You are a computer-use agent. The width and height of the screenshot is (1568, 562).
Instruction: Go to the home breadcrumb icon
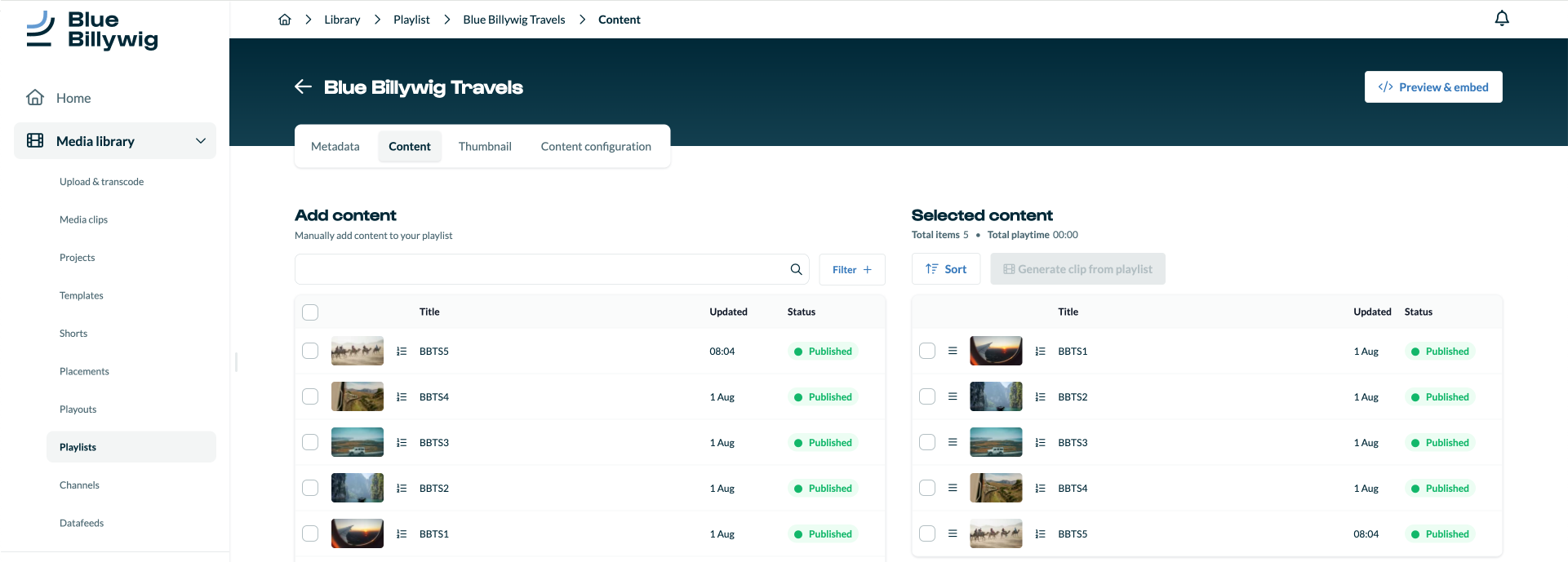click(x=285, y=20)
